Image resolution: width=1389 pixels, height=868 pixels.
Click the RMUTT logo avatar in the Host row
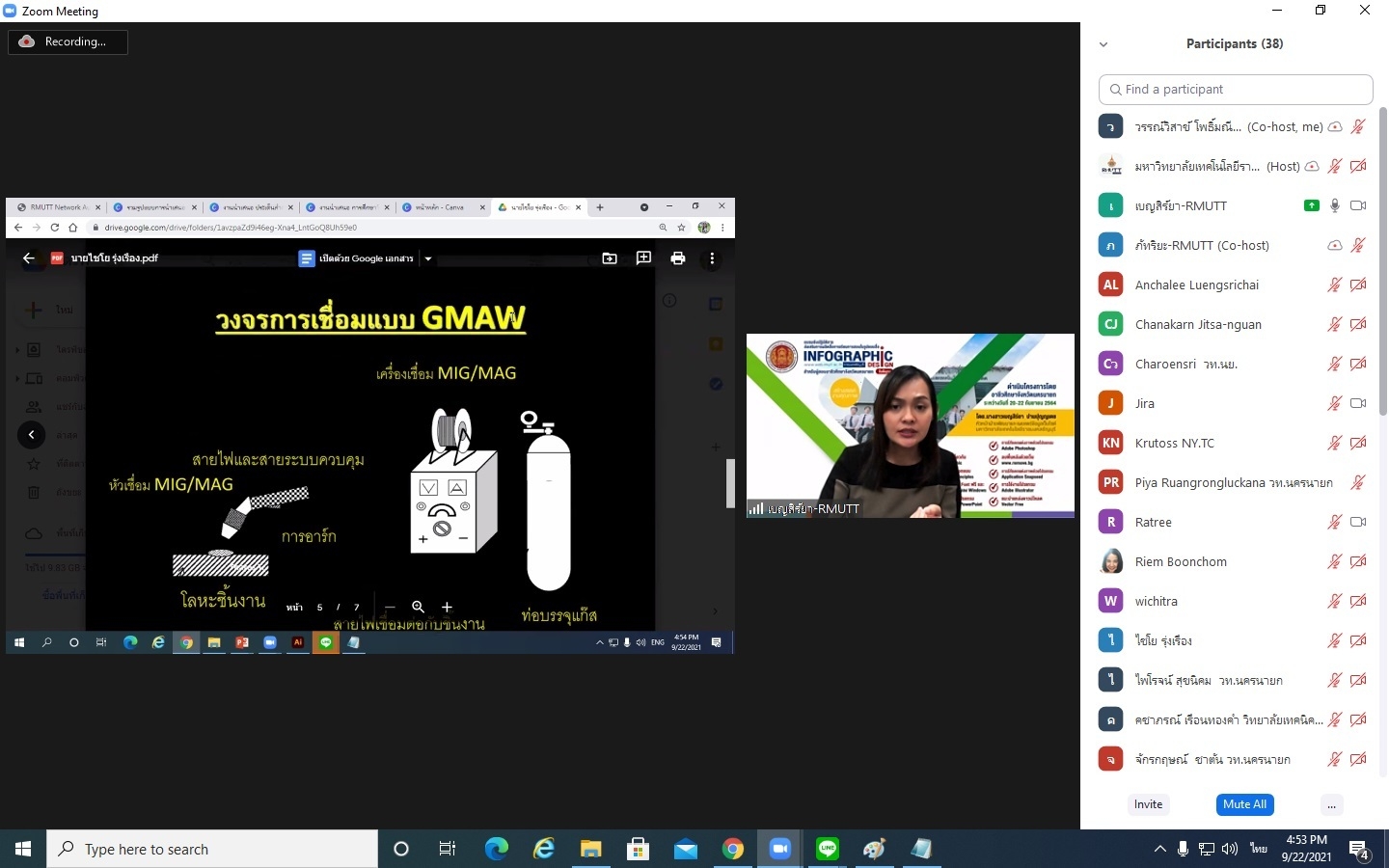pos(1111,166)
